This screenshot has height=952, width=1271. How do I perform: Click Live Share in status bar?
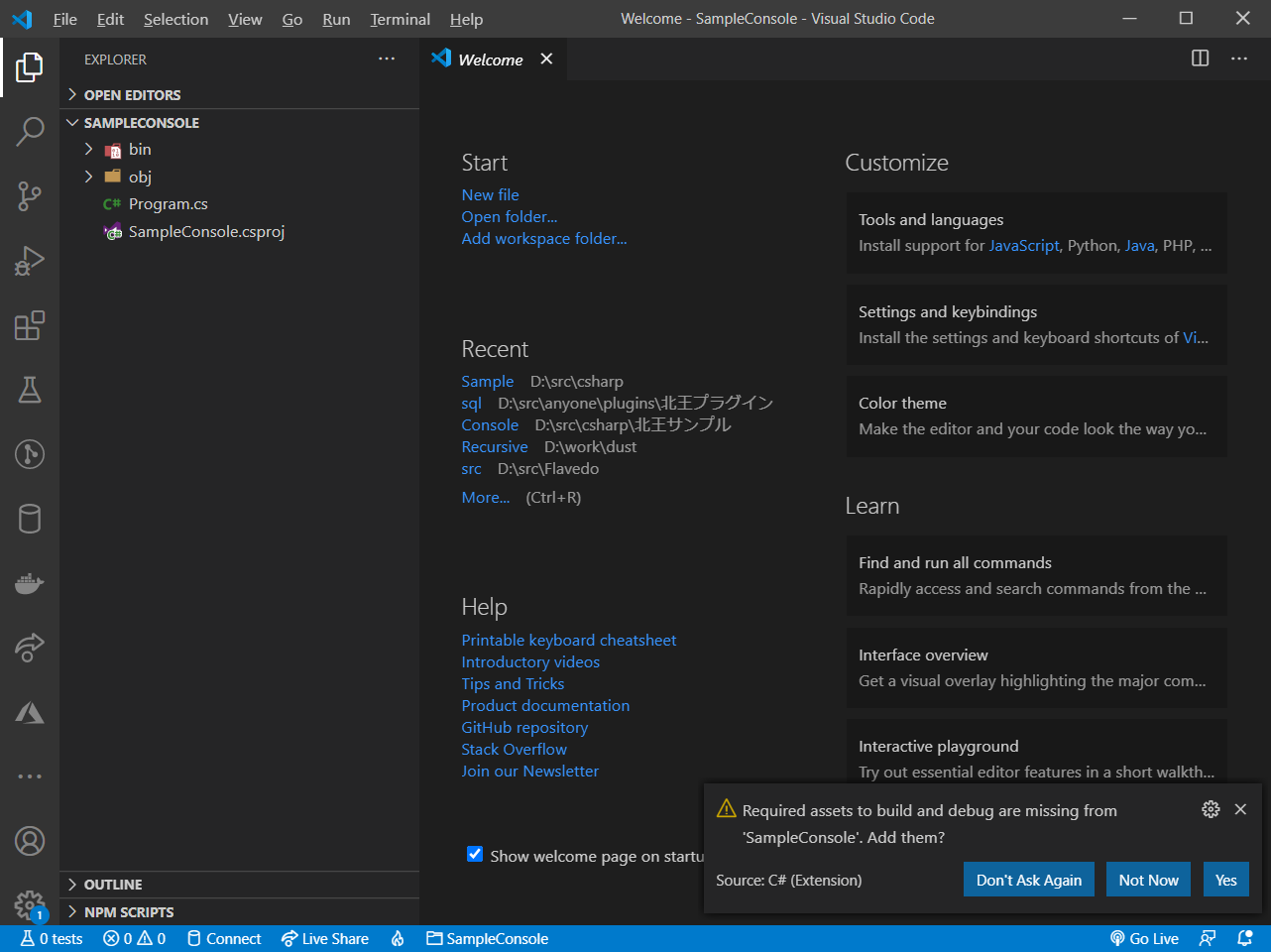click(x=325, y=938)
